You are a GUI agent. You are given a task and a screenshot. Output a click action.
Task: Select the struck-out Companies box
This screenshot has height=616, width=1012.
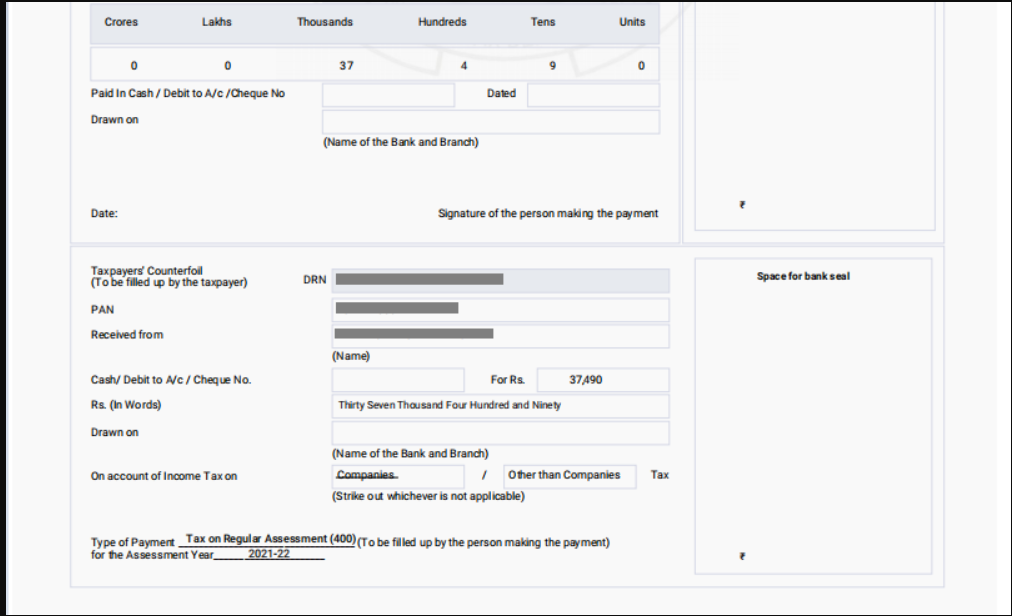tap(398, 476)
